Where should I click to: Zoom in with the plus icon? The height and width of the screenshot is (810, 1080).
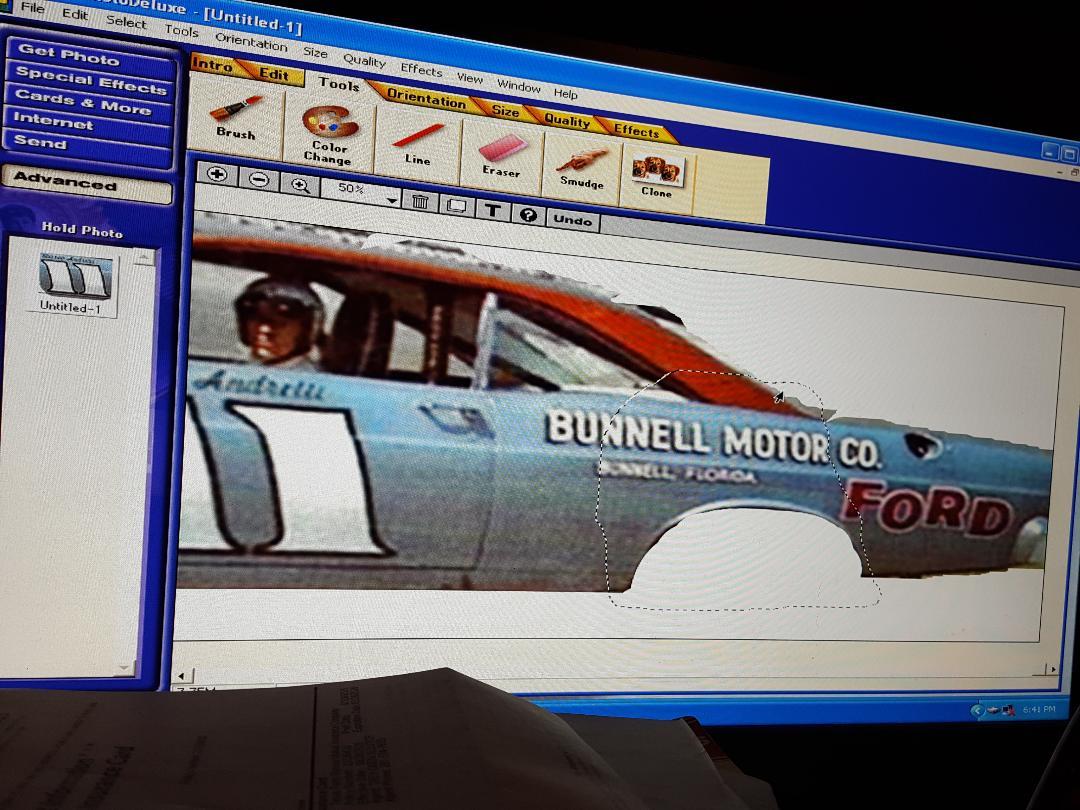(217, 174)
